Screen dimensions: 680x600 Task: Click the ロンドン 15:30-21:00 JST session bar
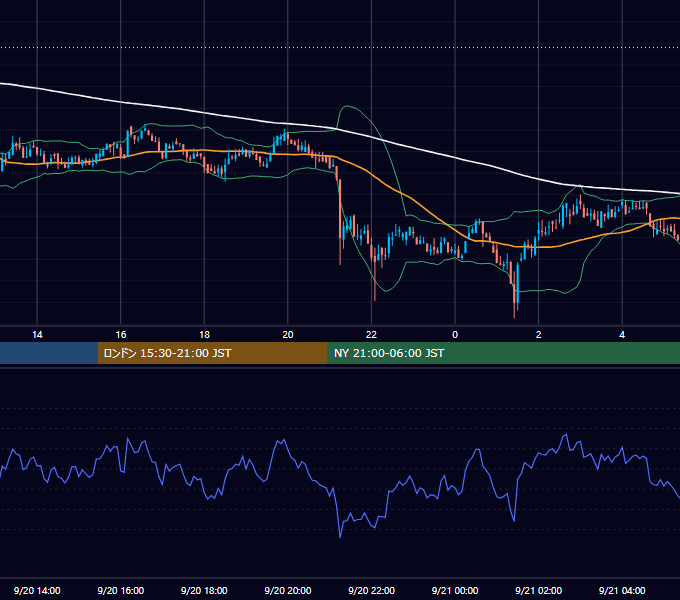(213, 353)
